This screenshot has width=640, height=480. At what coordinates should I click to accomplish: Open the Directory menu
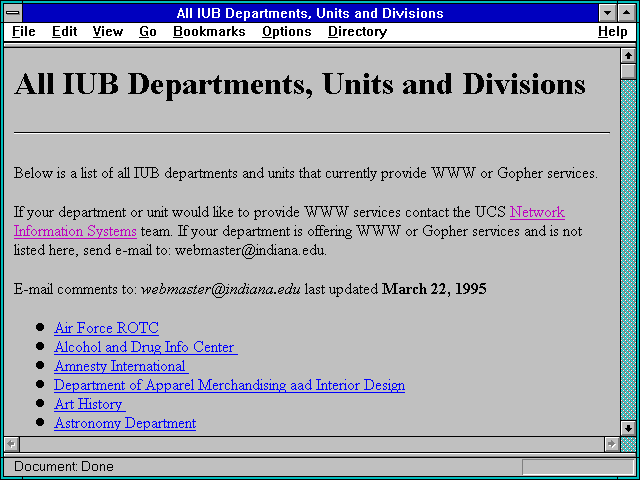[x=358, y=32]
